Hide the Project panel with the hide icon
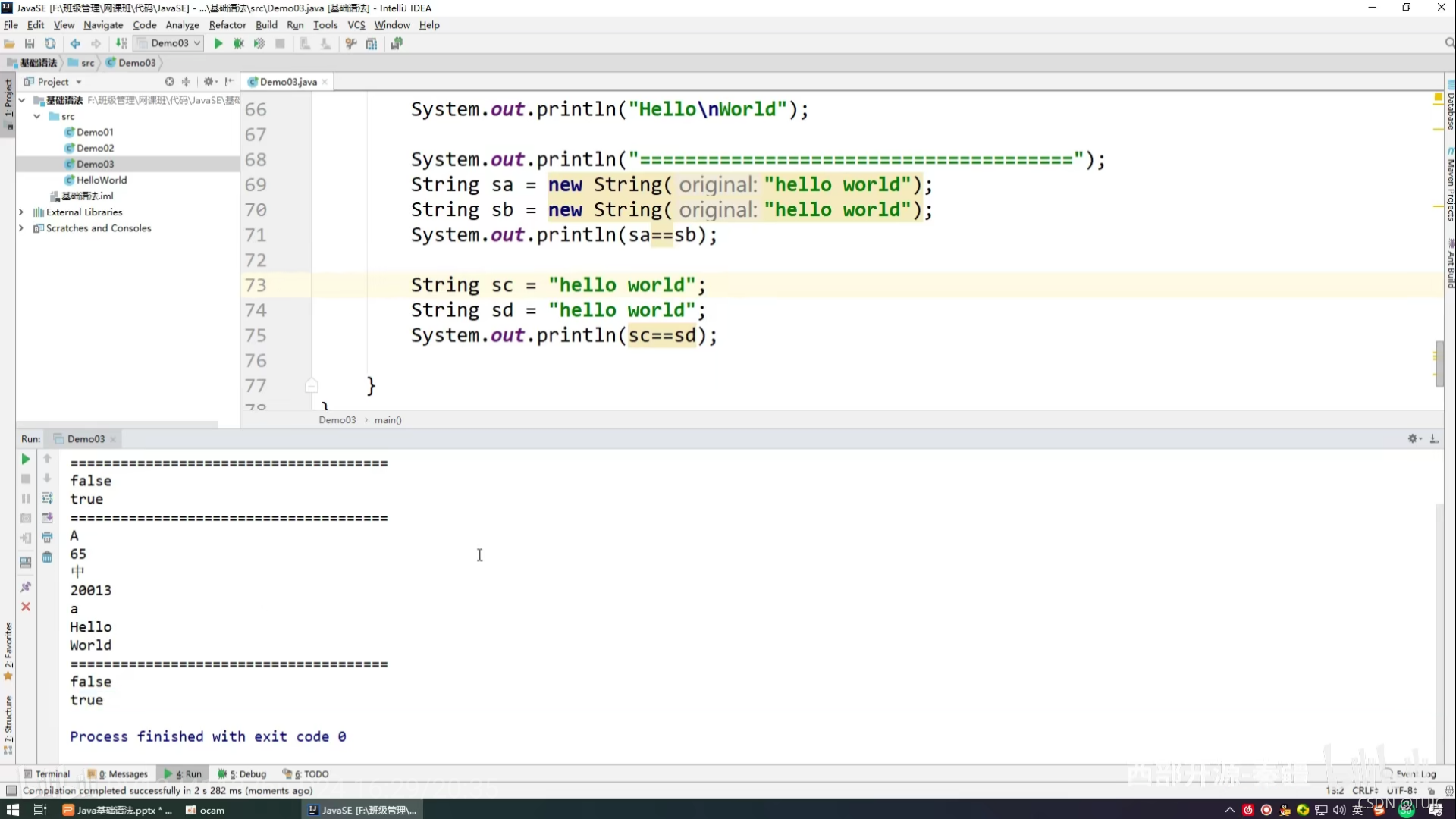Screen dimensions: 1456x819 coord(229,82)
